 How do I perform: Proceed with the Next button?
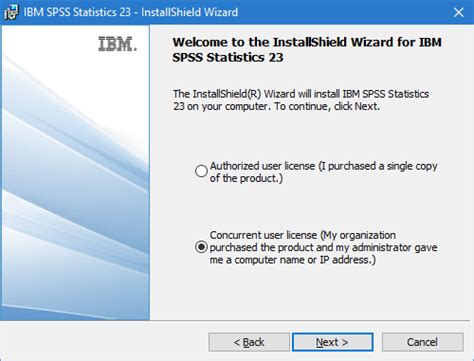332,342
